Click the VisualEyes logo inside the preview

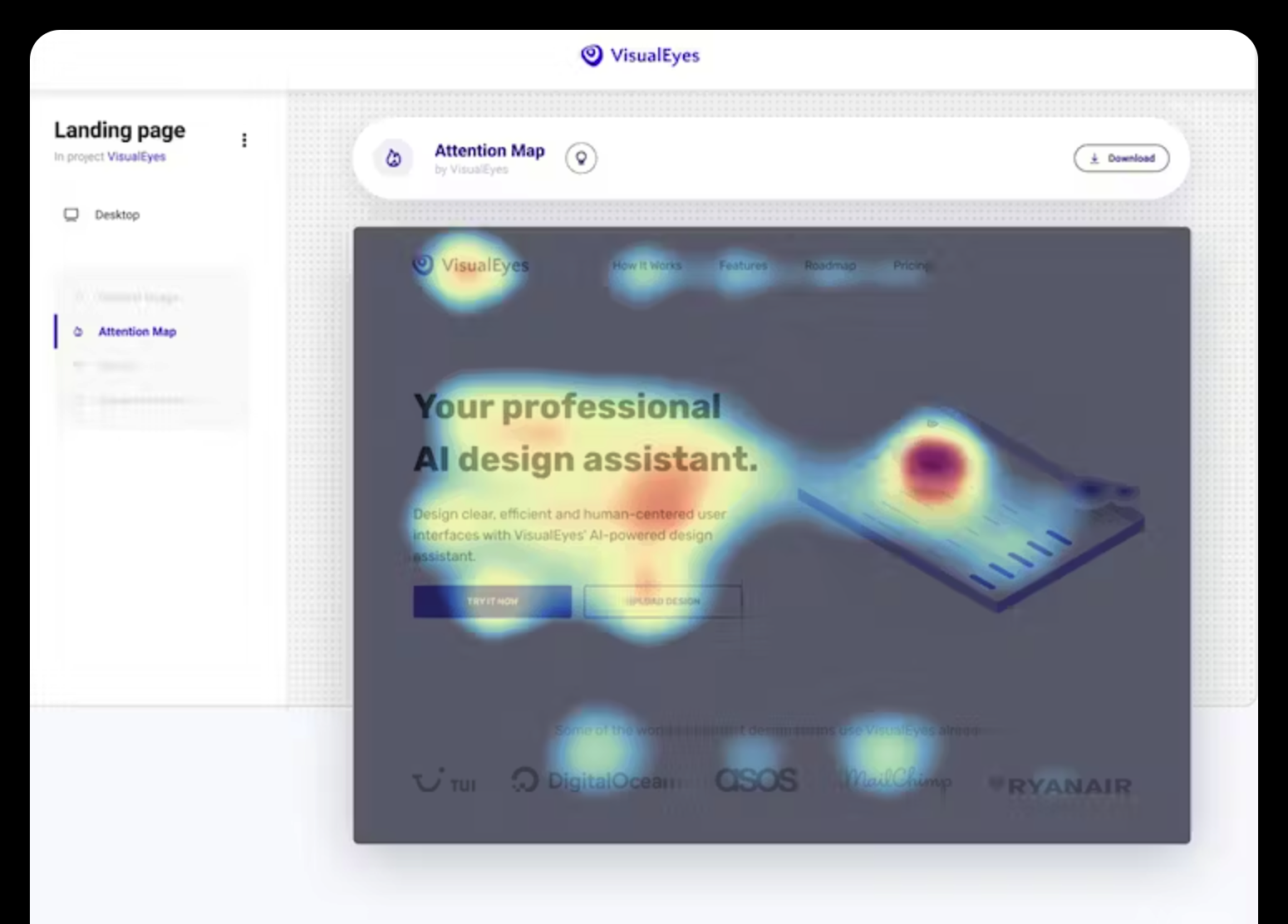click(470, 265)
